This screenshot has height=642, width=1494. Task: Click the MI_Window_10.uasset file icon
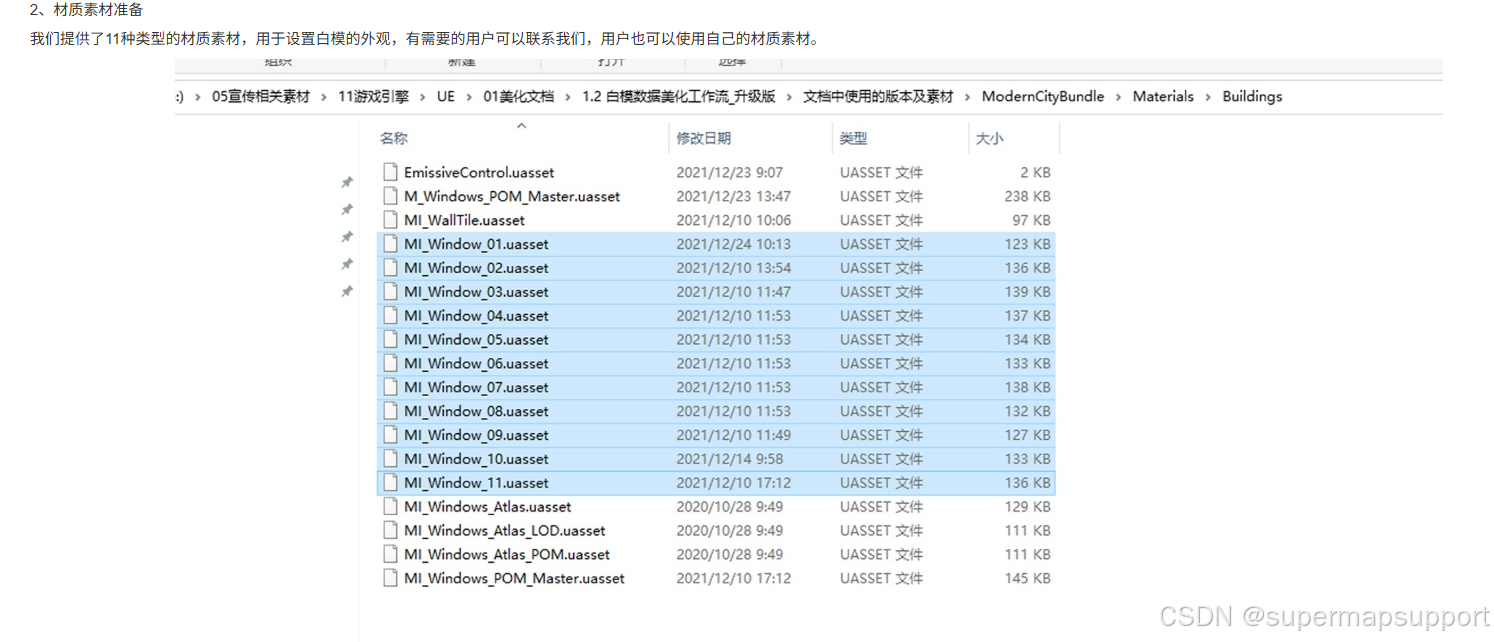pyautogui.click(x=391, y=460)
